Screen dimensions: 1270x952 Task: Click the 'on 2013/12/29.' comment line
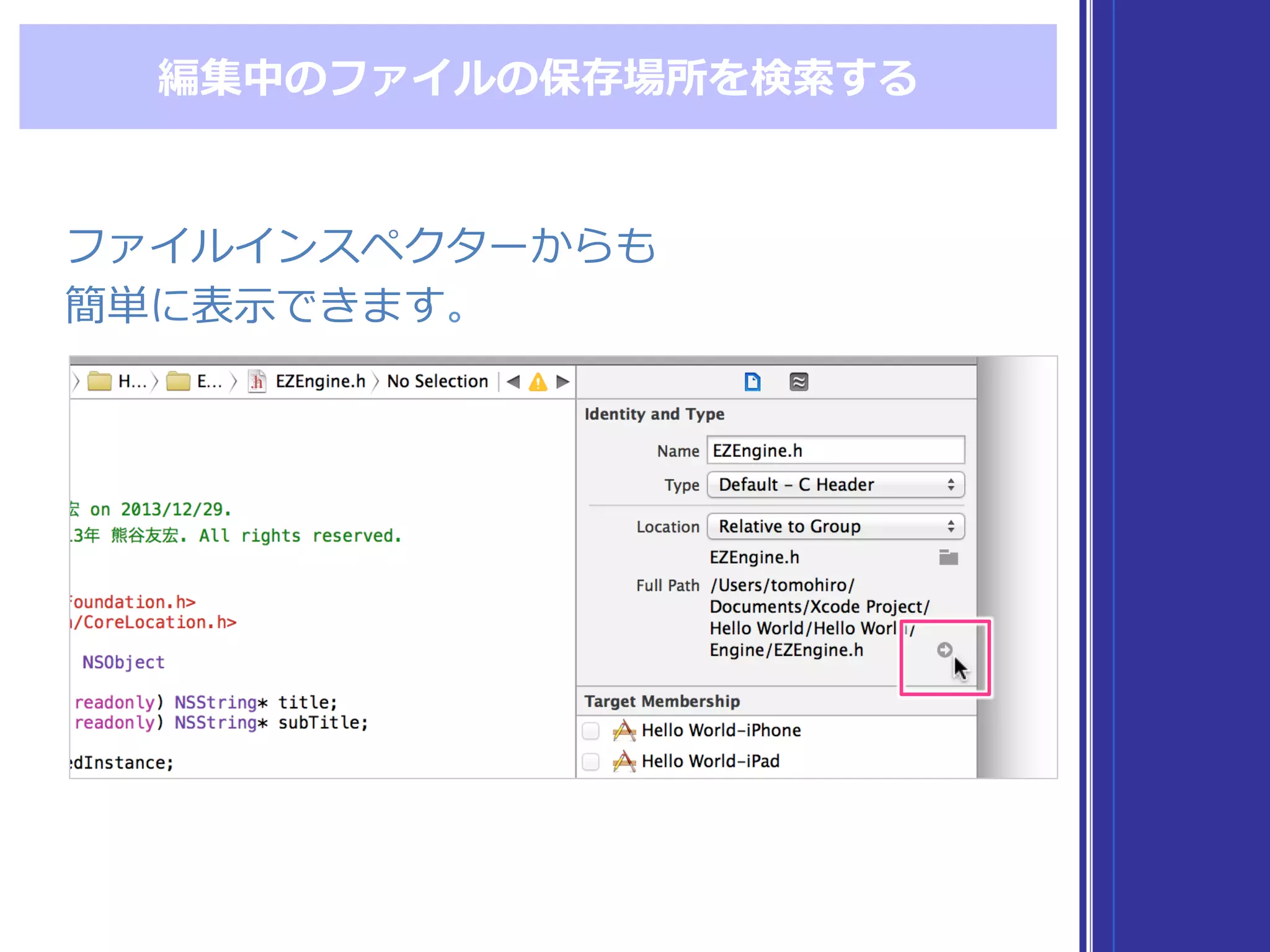[x=151, y=509]
